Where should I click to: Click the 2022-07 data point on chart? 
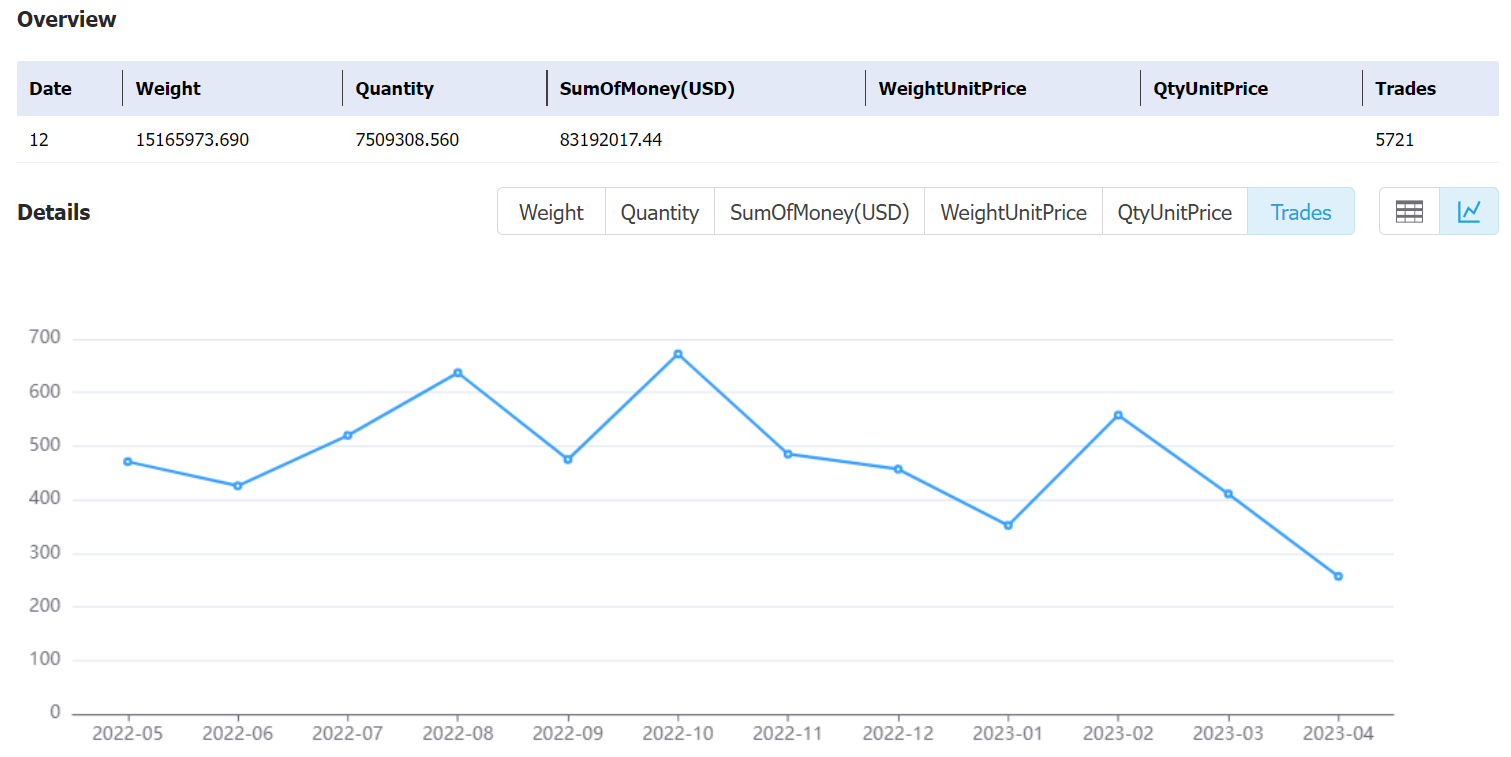[348, 435]
